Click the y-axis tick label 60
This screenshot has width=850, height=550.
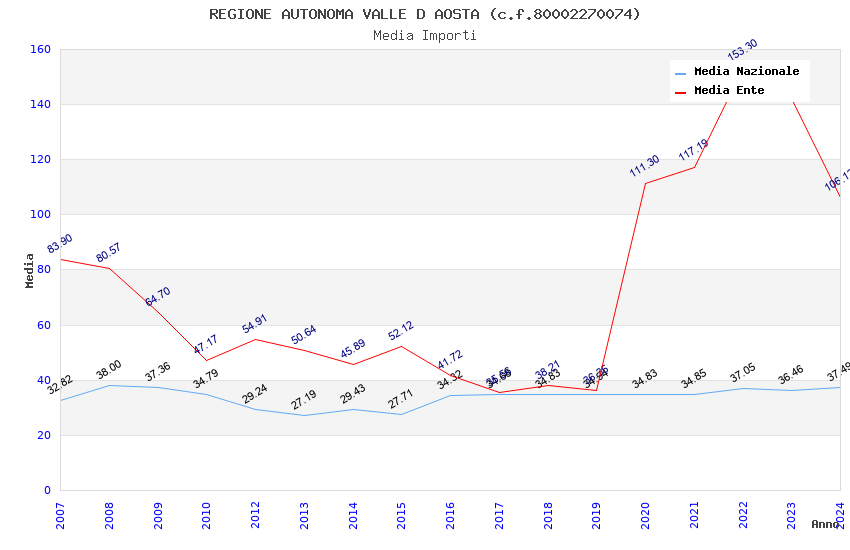coord(44,325)
